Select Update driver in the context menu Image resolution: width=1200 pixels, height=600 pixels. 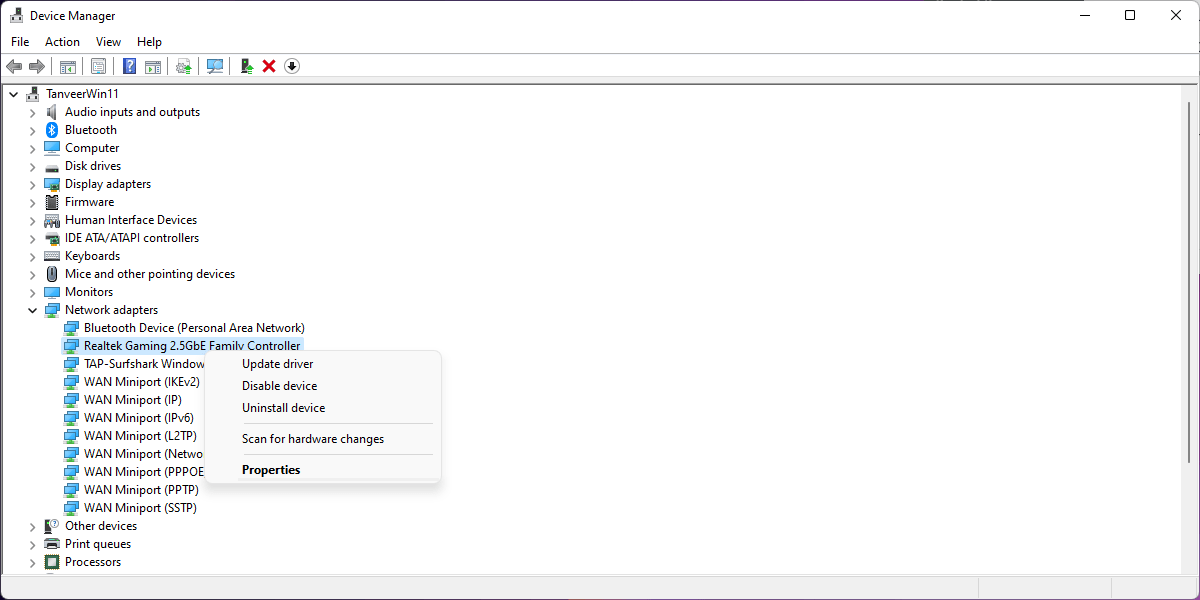[277, 363]
